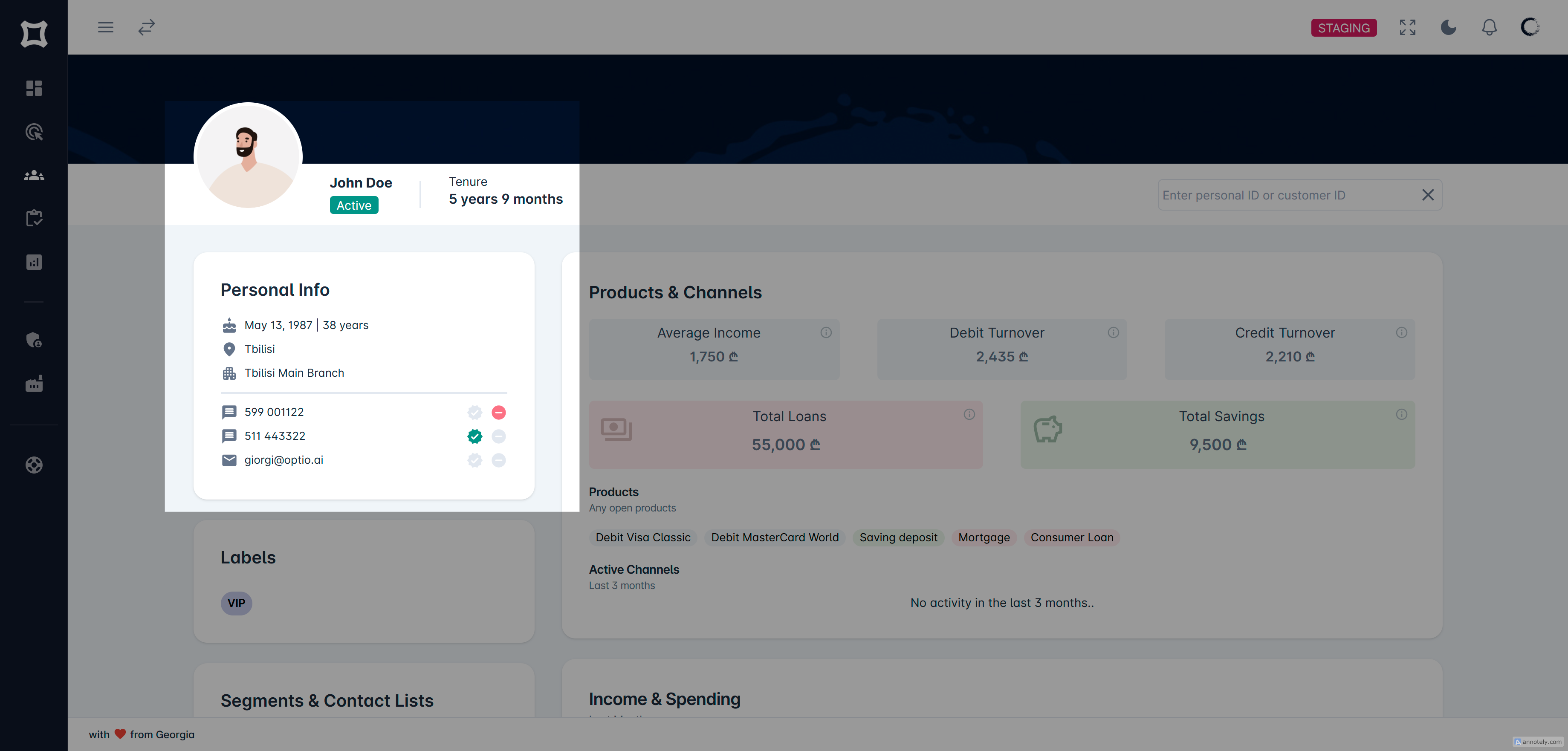This screenshot has width=1568, height=751.
Task: Toggle verified badge for giorgi@optio.ai
Action: point(475,460)
